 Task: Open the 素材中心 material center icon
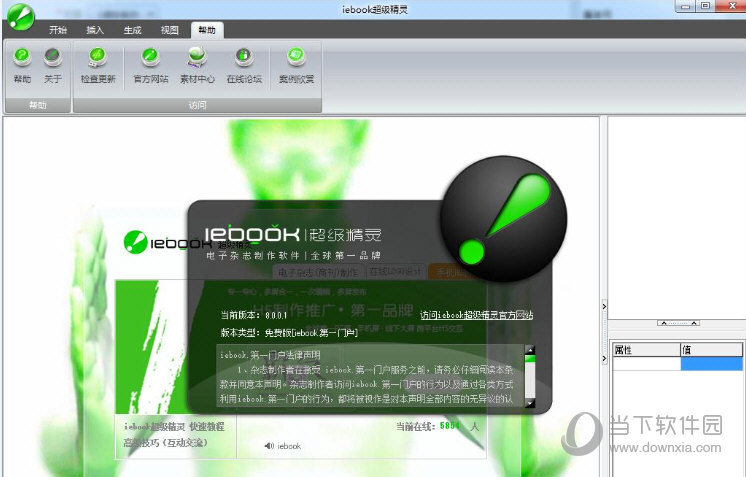tap(197, 65)
